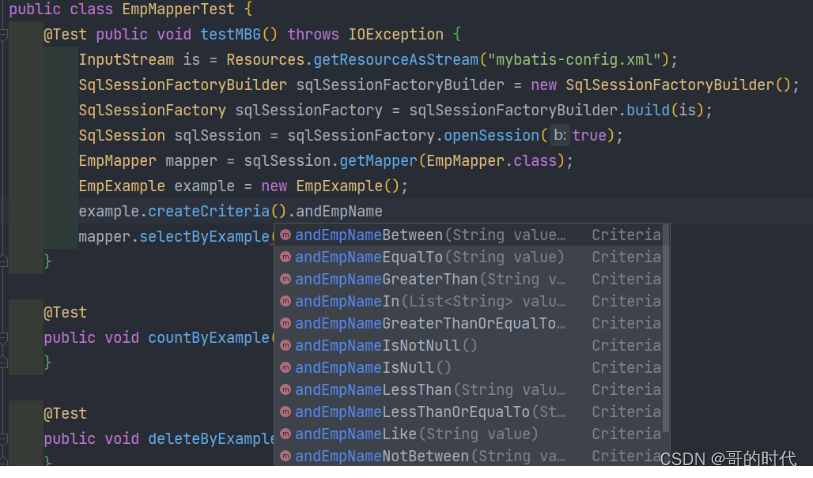Click the testMBG method name
The width and height of the screenshot is (813, 478).
(x=231, y=35)
